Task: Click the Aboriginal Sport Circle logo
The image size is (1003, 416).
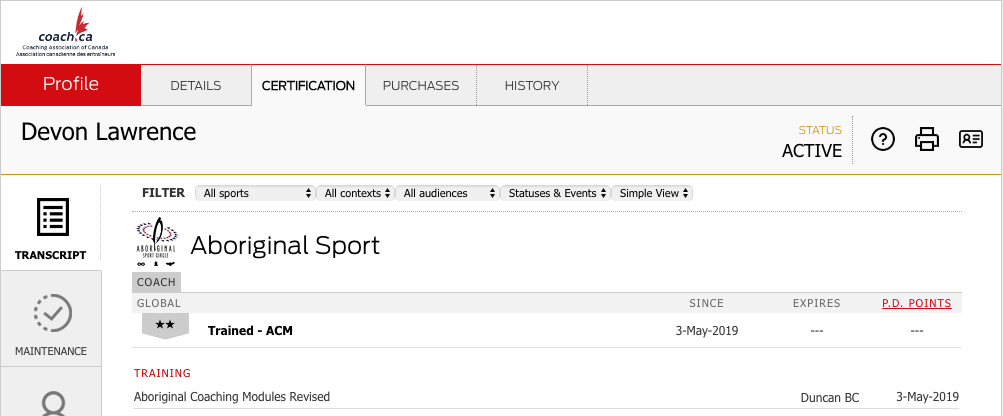Action: point(157,243)
